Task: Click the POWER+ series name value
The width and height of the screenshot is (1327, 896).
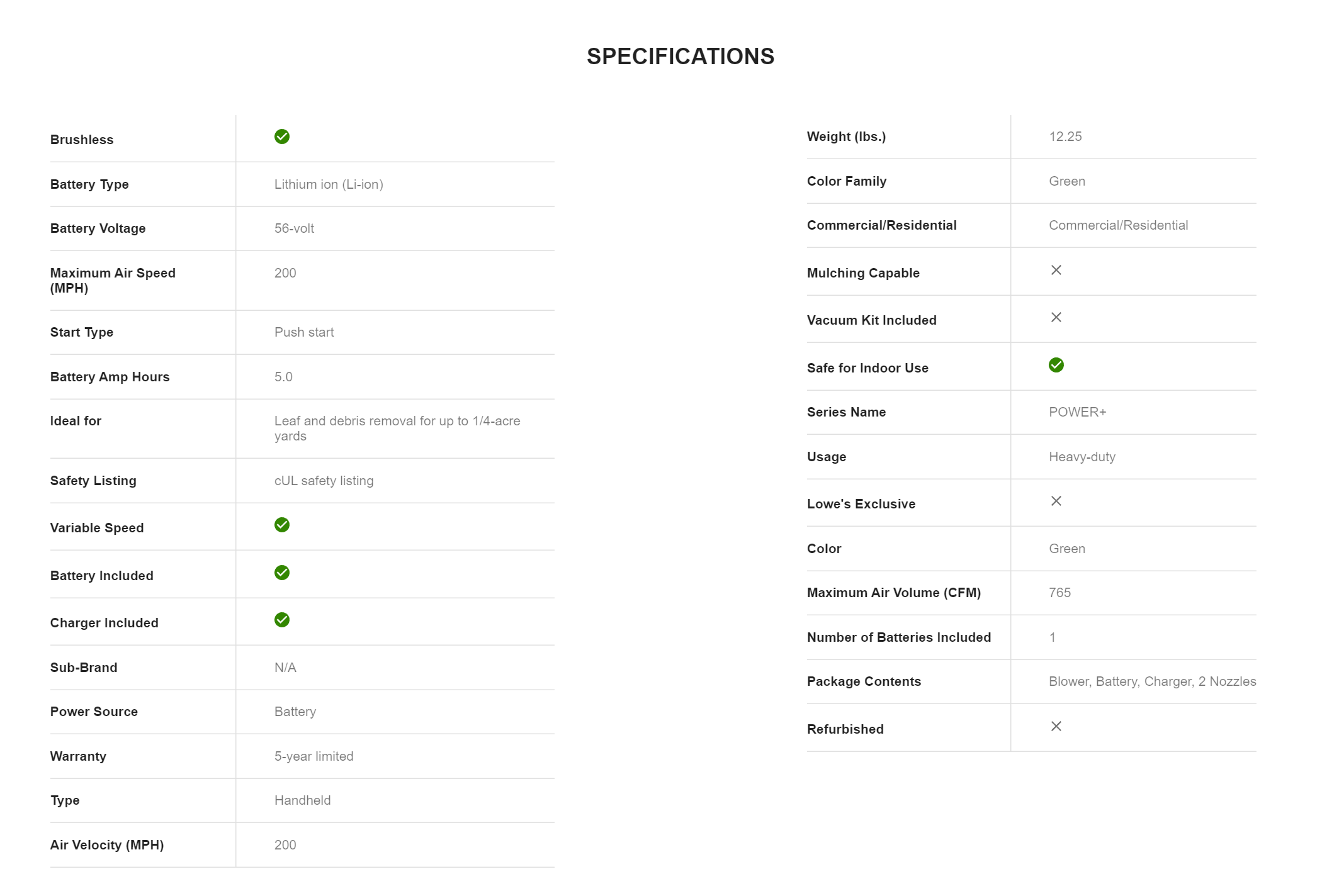Action: pos(1077,412)
